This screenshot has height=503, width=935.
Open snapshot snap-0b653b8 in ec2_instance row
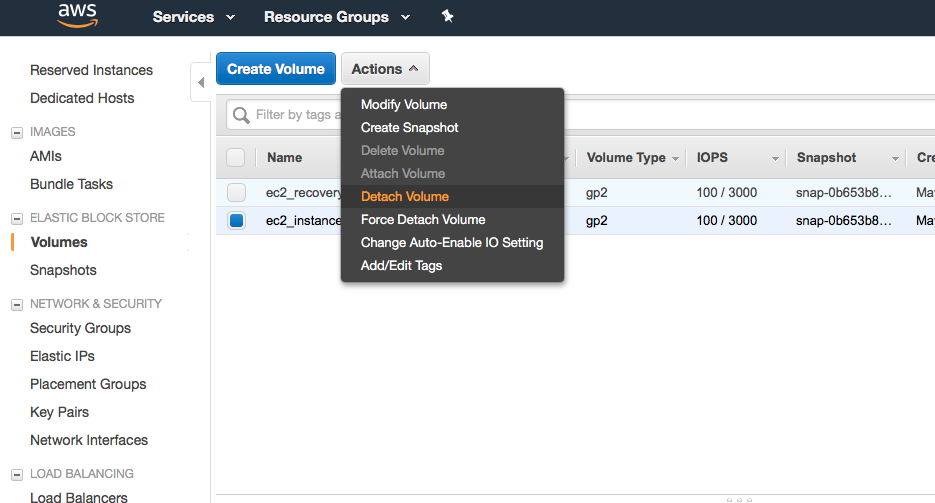pyautogui.click(x=843, y=221)
